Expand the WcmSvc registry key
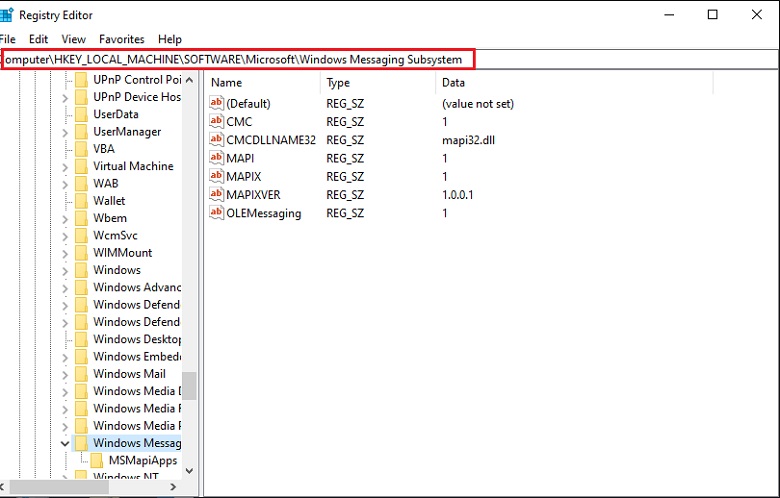The image size is (780, 498). [x=65, y=236]
